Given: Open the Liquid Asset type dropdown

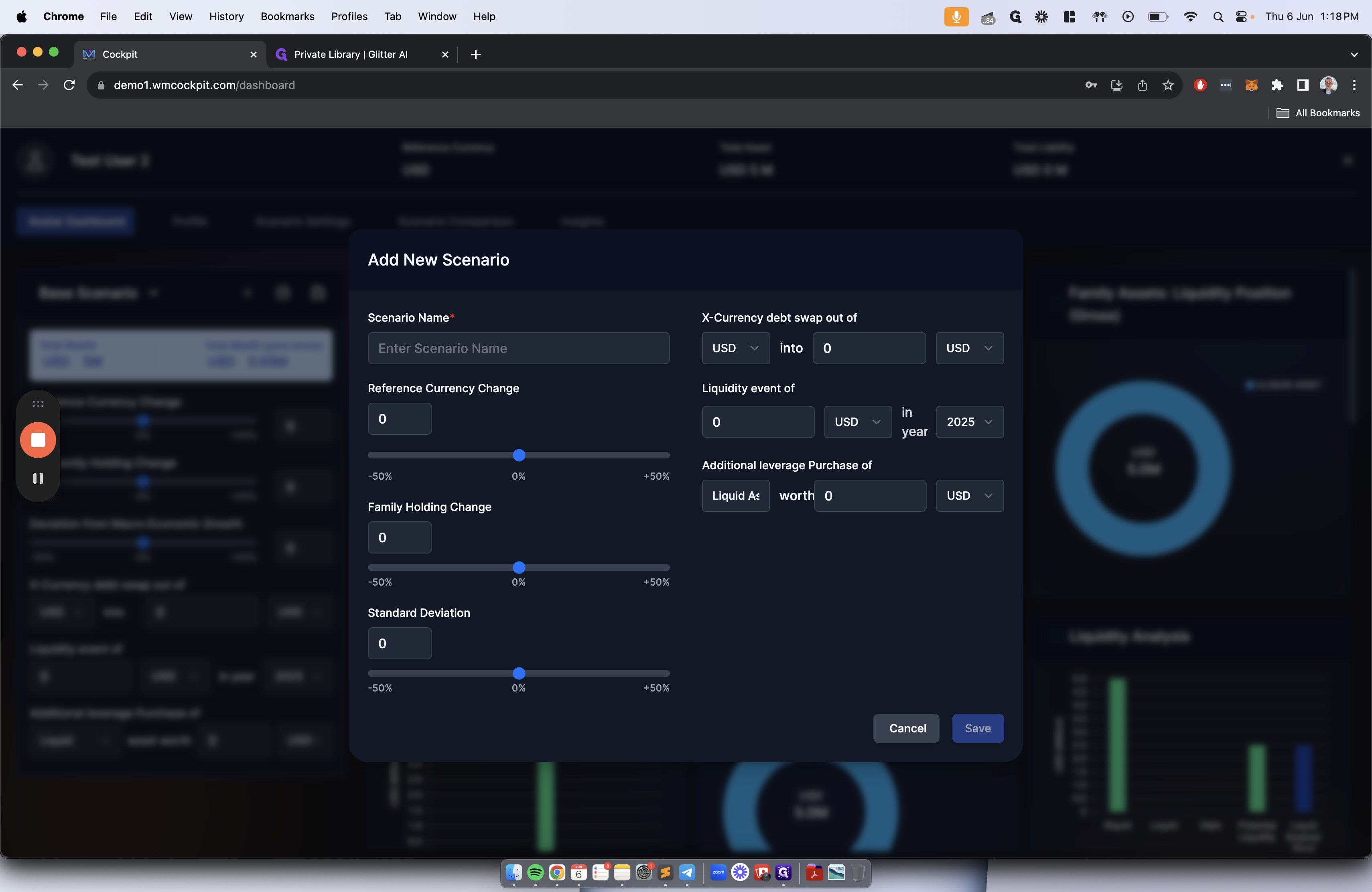Looking at the screenshot, I should (736, 496).
